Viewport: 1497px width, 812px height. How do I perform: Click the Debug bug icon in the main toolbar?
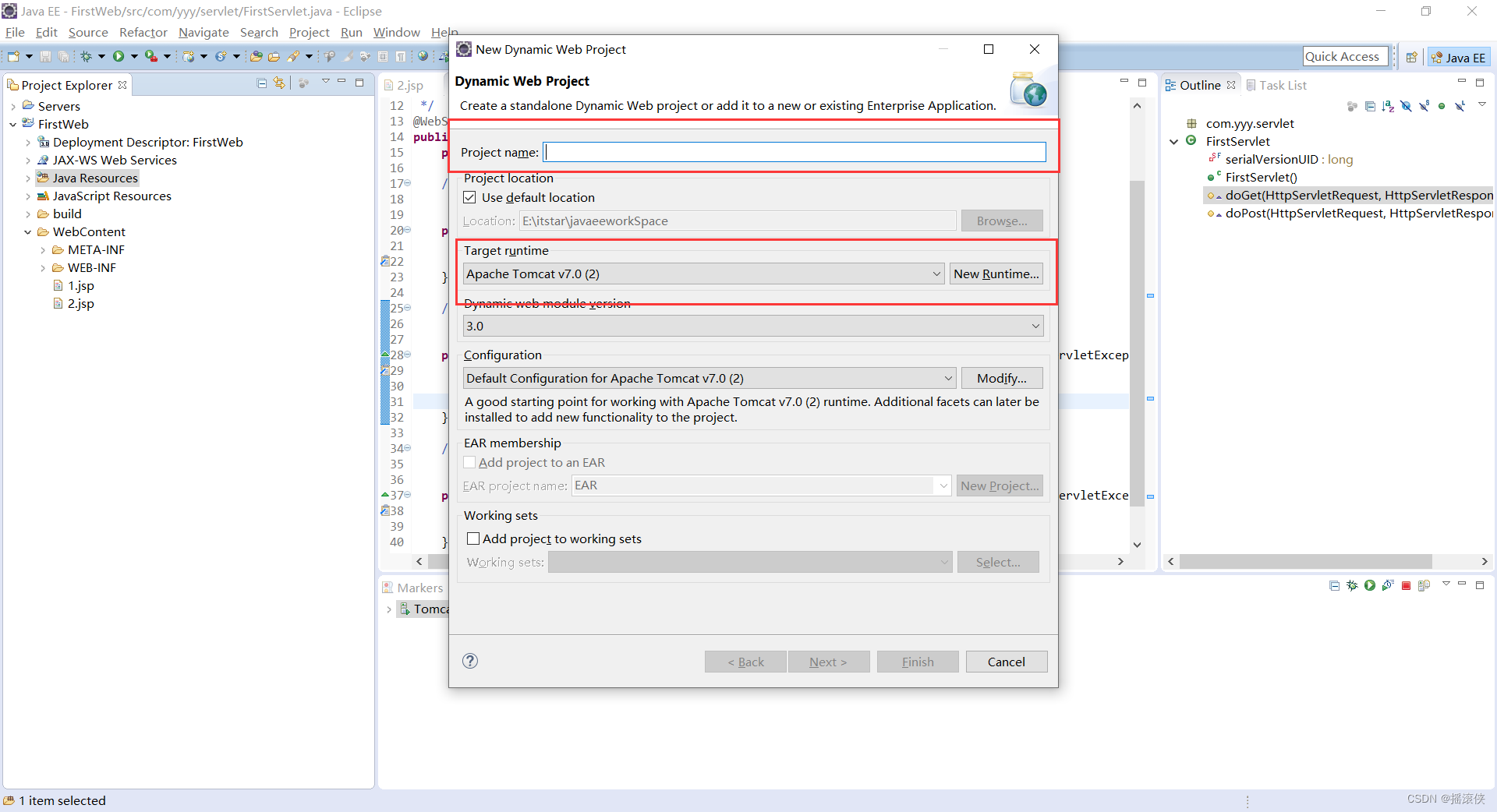pos(86,56)
